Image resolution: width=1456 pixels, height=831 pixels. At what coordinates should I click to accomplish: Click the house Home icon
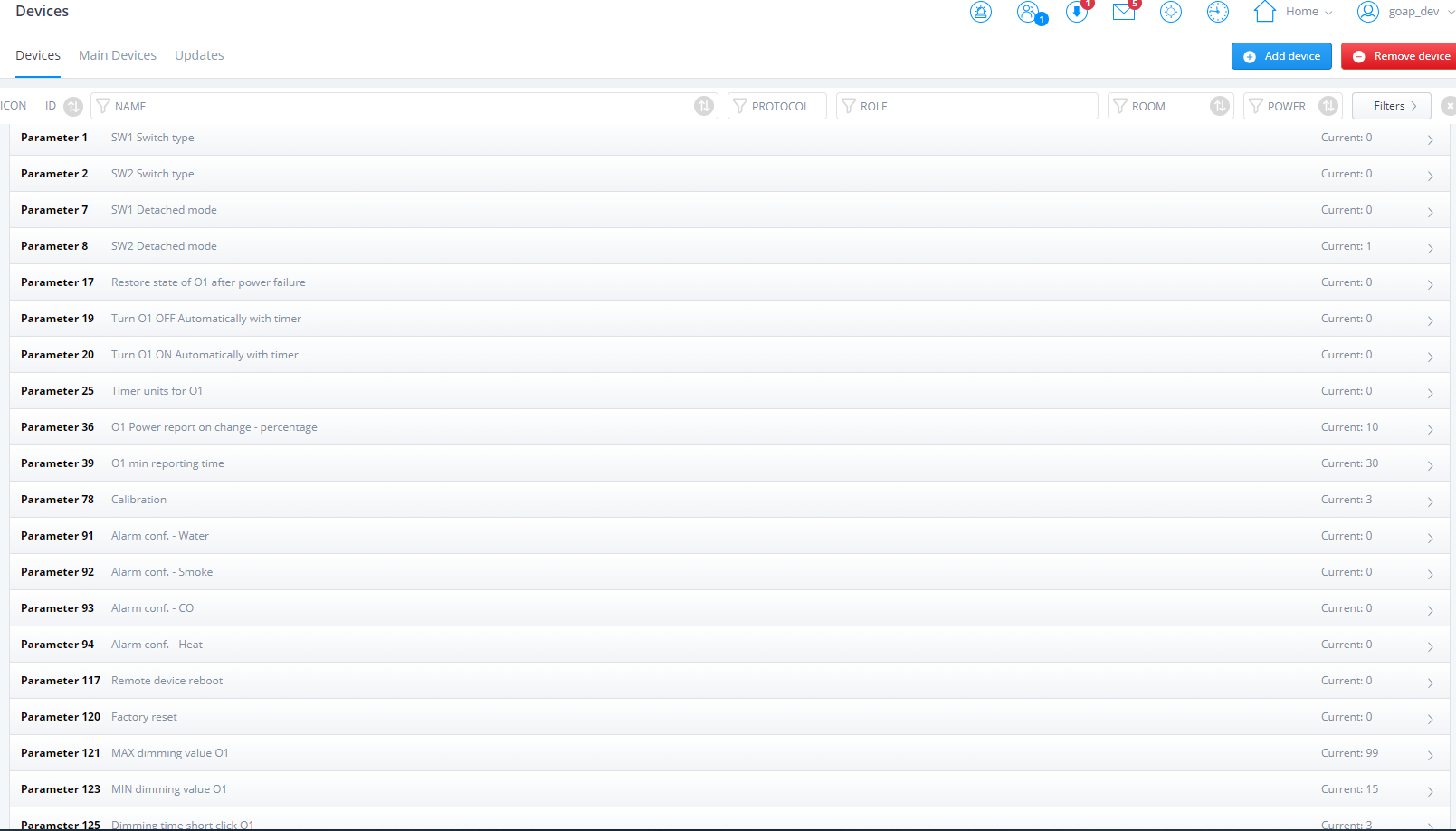1265,11
